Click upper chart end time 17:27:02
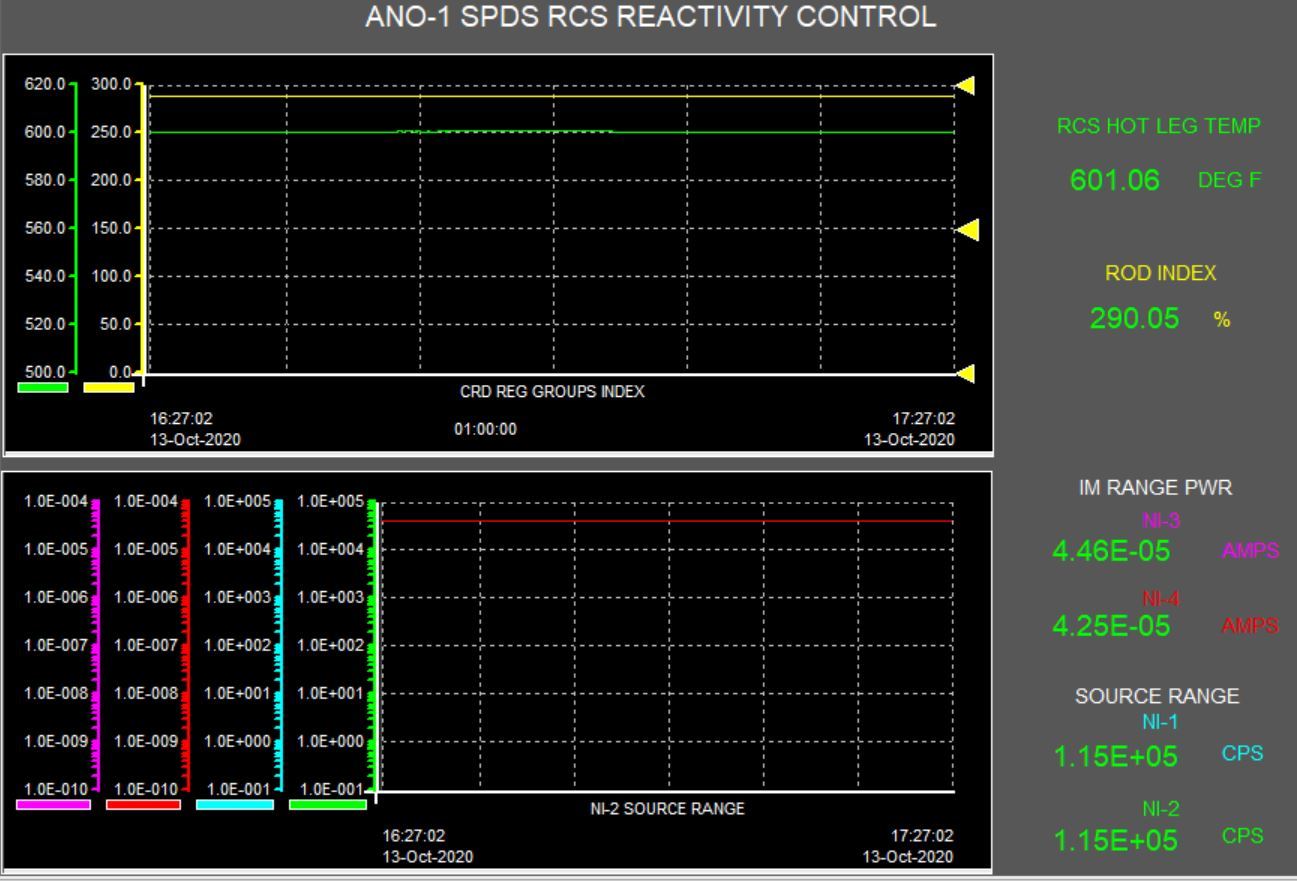Image resolution: width=1297 pixels, height=881 pixels. 923,419
